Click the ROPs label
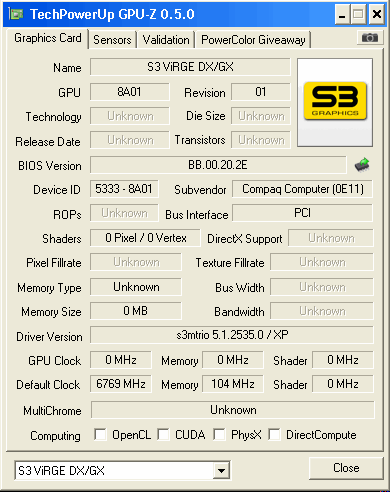The height and width of the screenshot is (492, 390). coord(67,215)
